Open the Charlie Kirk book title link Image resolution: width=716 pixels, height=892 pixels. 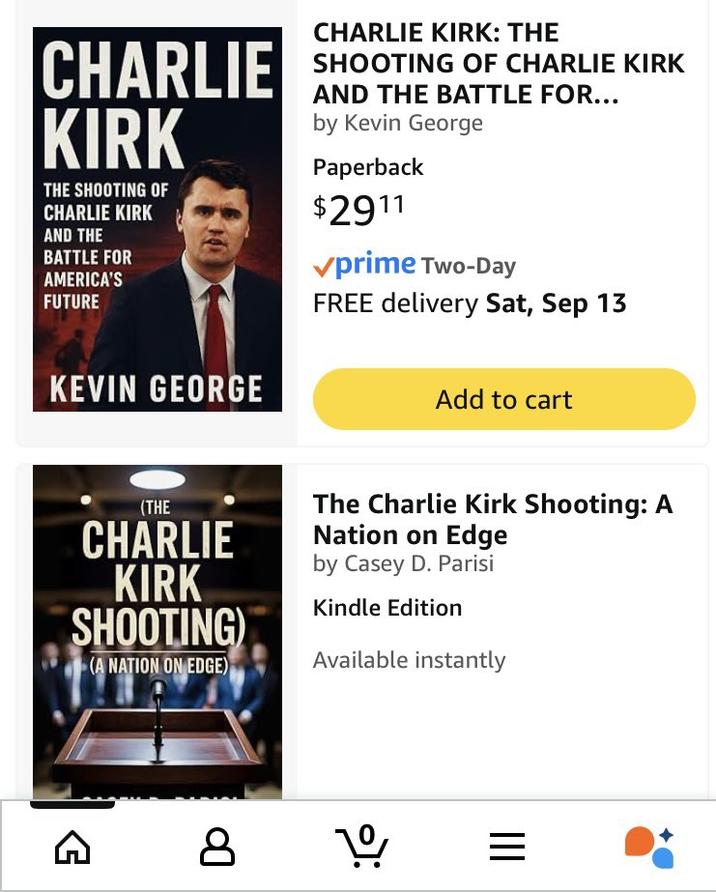click(x=499, y=62)
